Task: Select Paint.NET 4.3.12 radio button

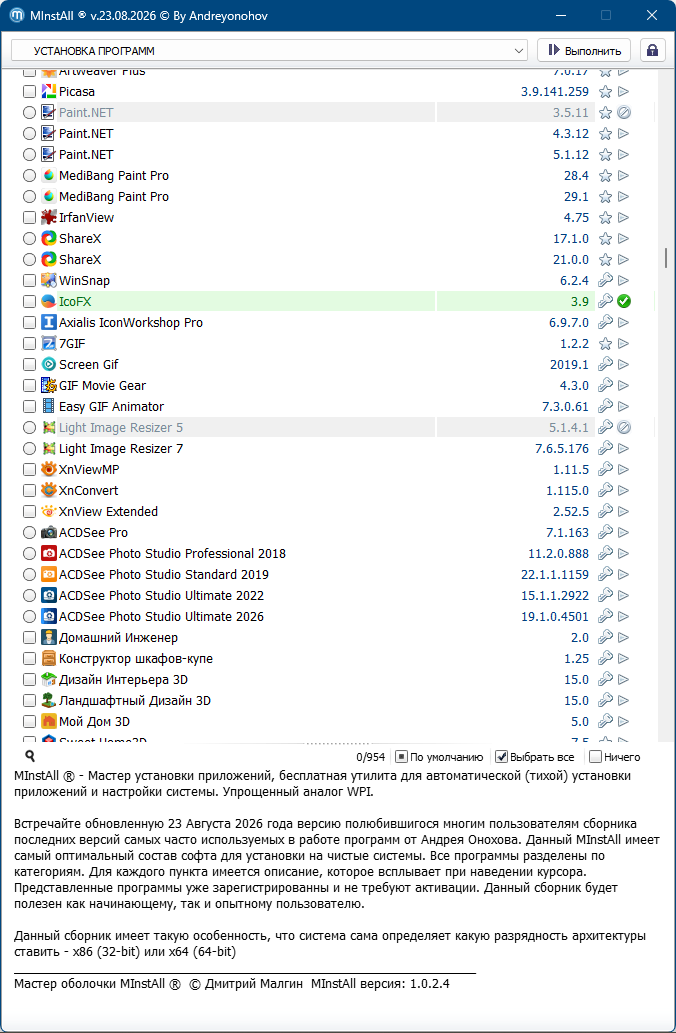Action: (29, 134)
